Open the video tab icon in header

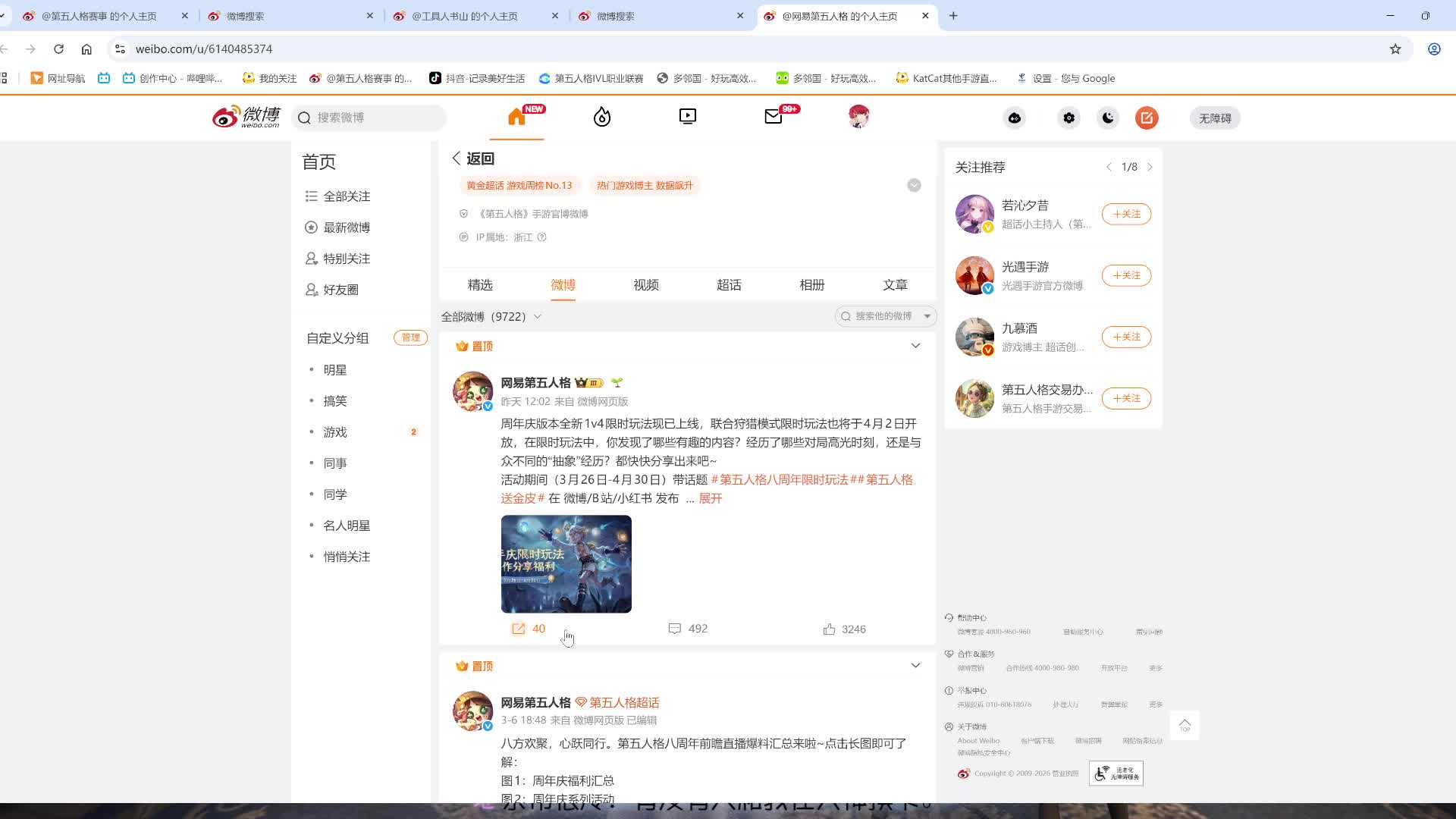687,117
